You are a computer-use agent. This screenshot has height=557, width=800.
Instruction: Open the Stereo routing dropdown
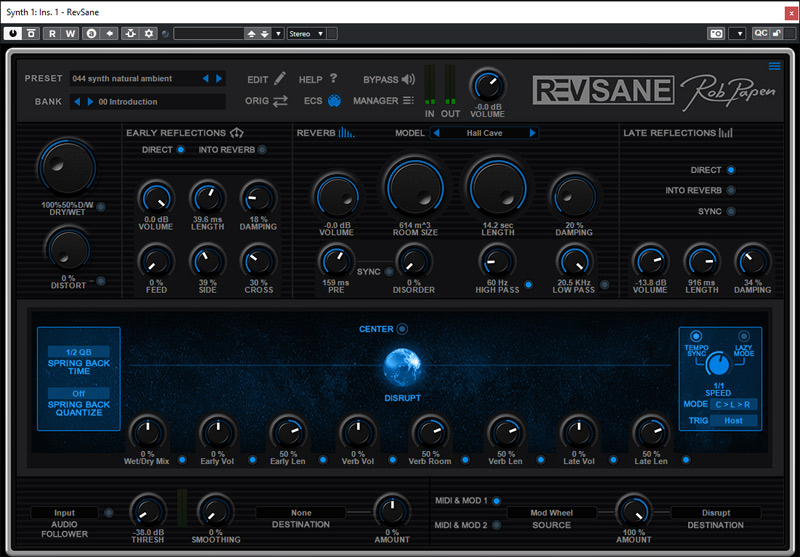click(x=307, y=33)
